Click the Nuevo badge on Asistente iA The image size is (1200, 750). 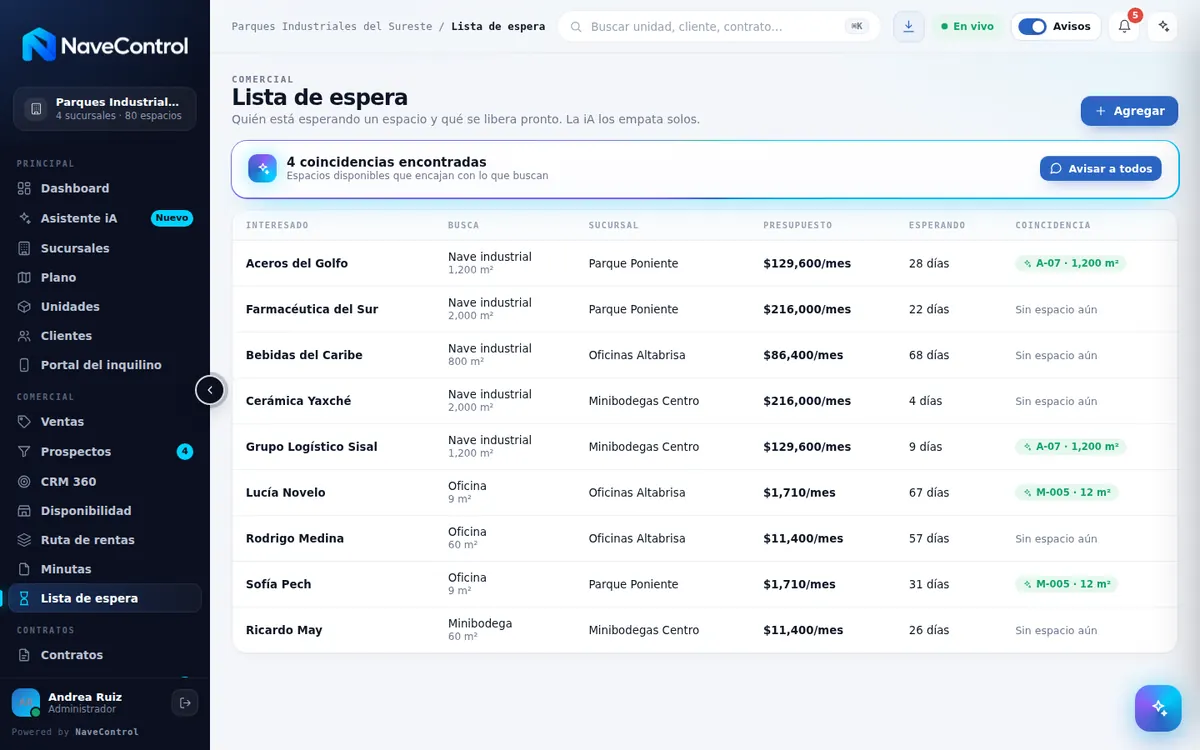(x=172, y=218)
